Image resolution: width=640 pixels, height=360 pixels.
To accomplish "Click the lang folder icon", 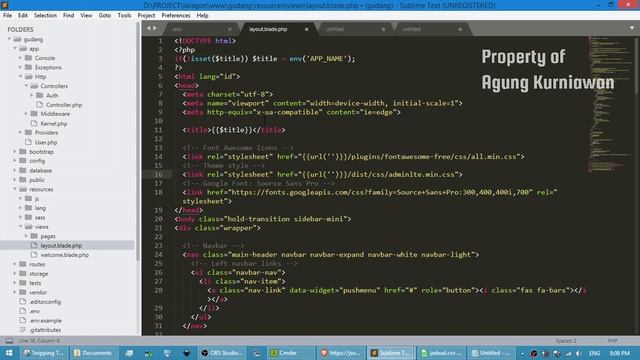I will point(28,208).
